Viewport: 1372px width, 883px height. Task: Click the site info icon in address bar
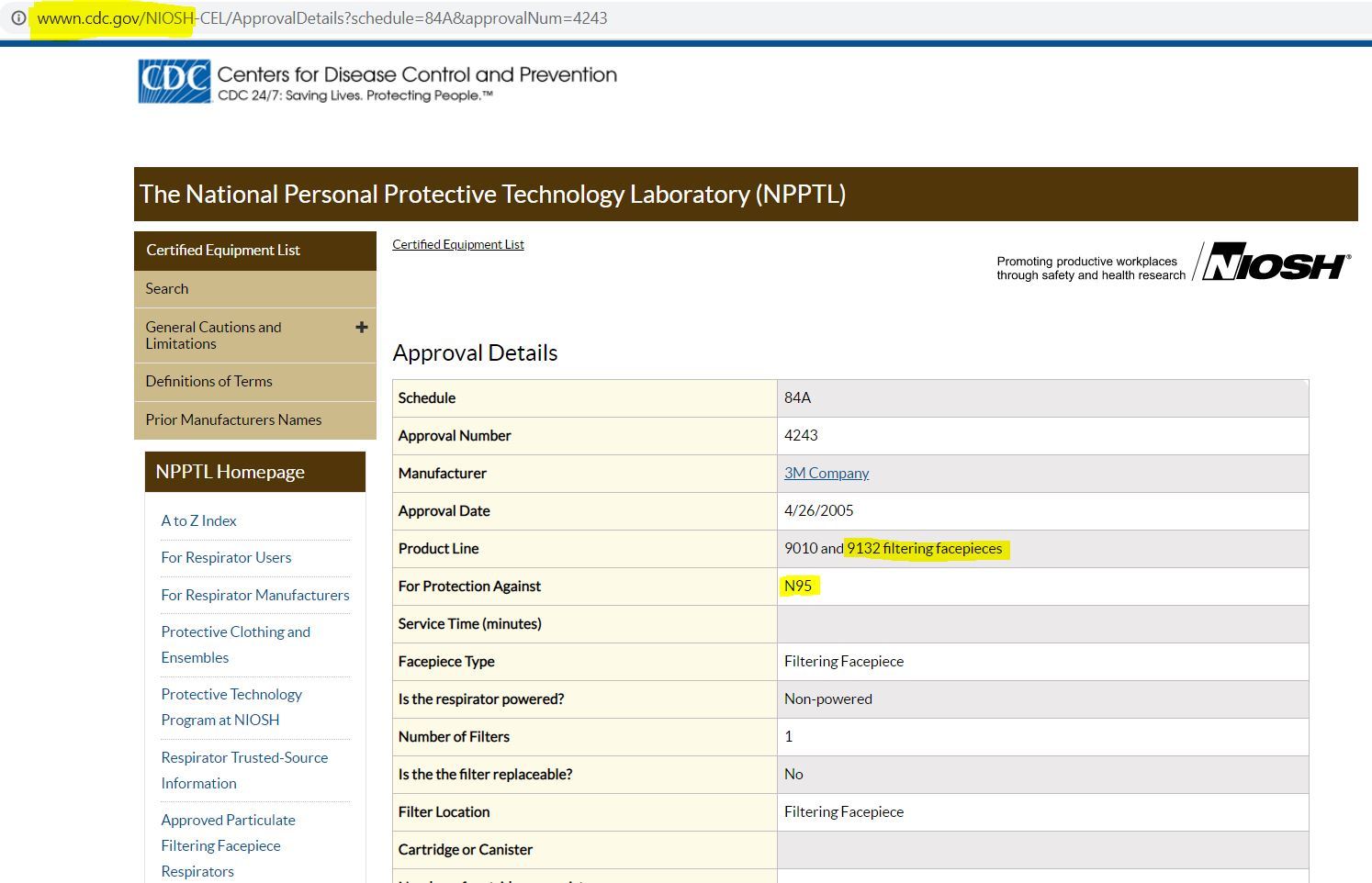pos(17,17)
